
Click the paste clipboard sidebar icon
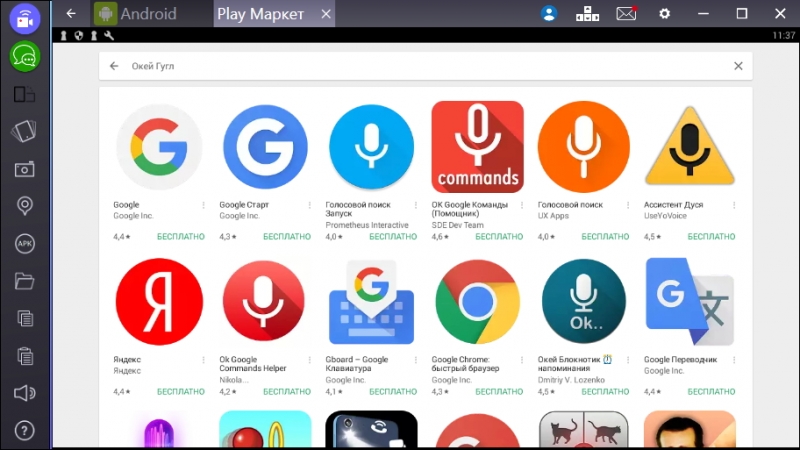[24, 356]
